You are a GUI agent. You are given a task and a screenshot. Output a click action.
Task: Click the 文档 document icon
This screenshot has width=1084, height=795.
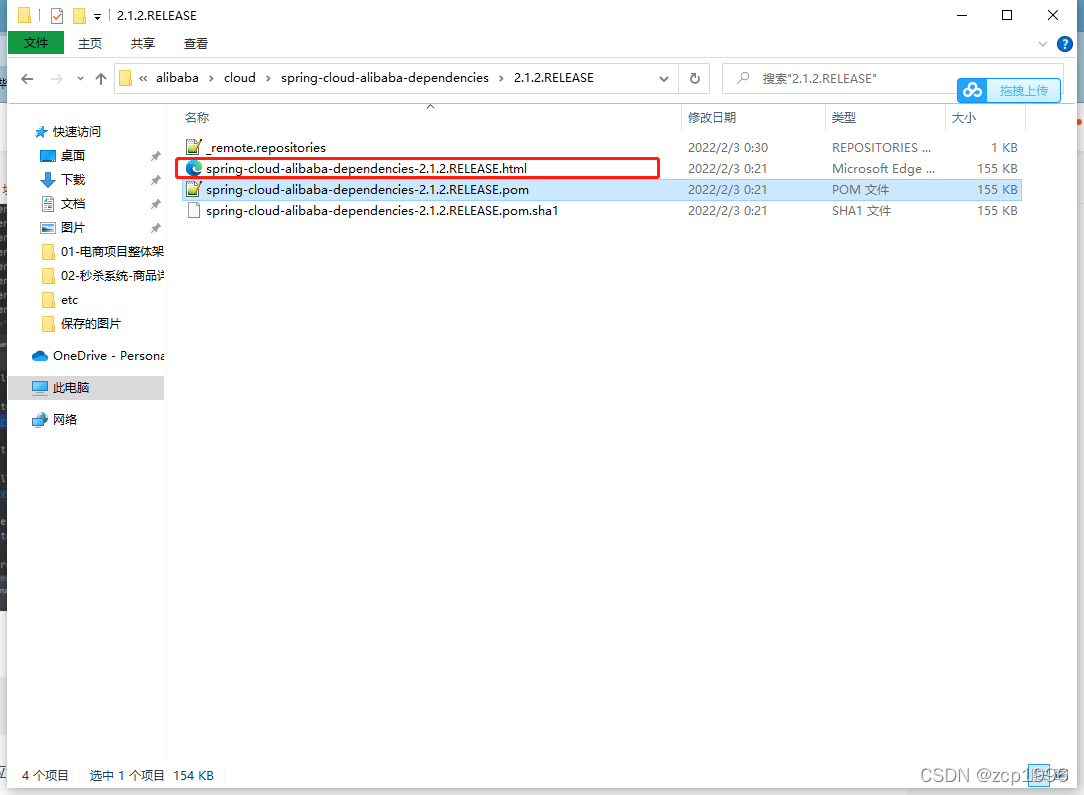coord(48,204)
